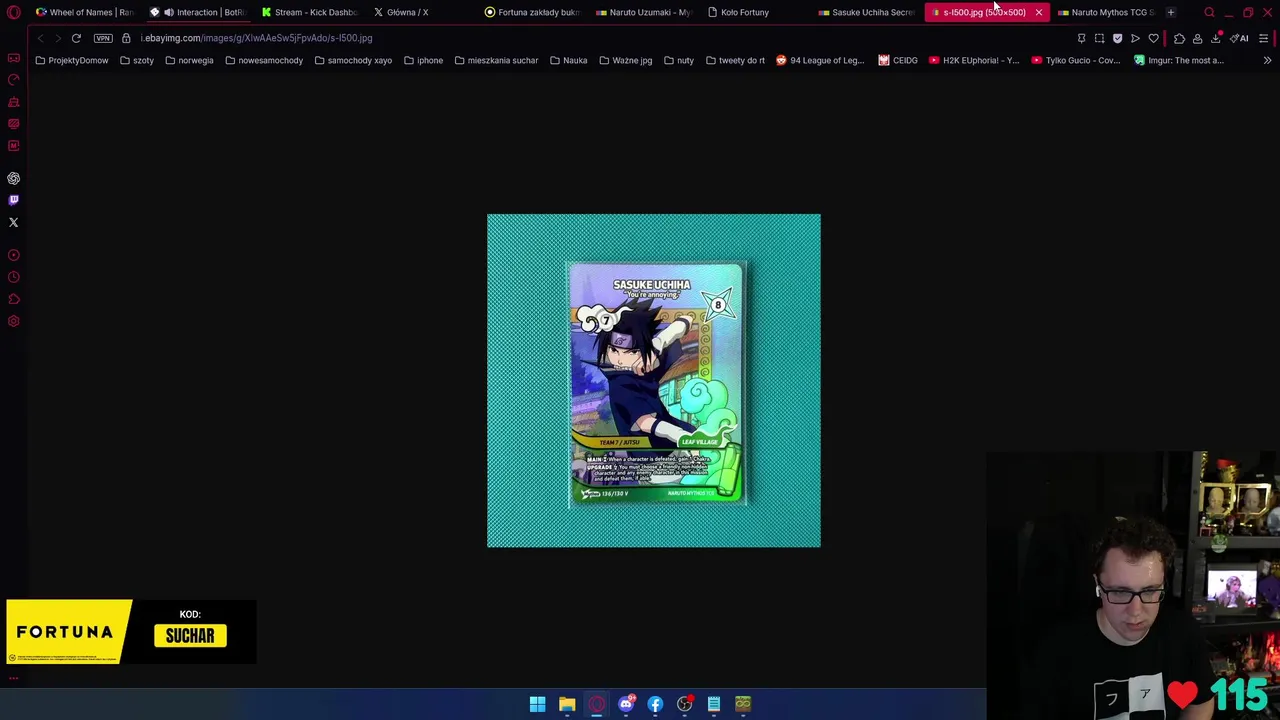Toggle the ad blocker shield

coord(1117,38)
